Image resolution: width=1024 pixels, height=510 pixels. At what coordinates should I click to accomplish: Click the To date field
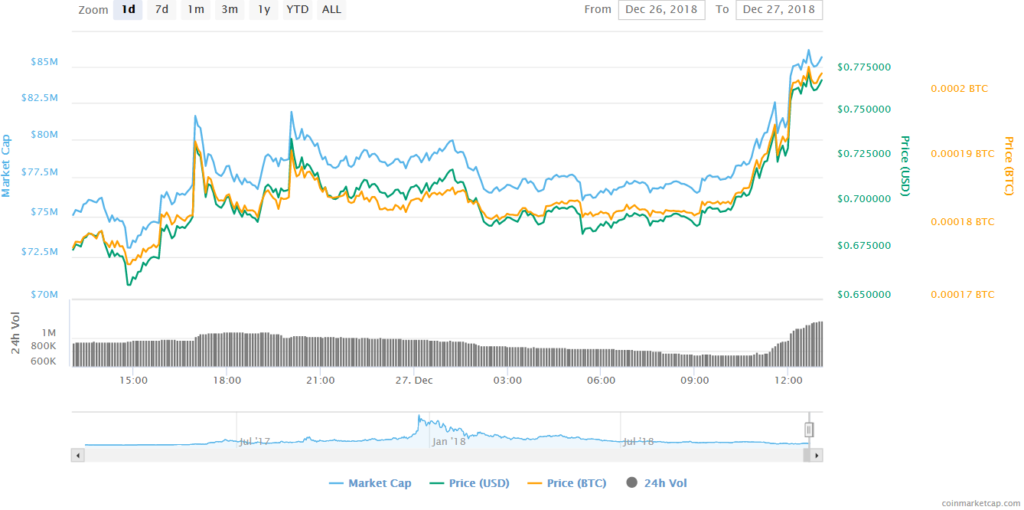779,10
